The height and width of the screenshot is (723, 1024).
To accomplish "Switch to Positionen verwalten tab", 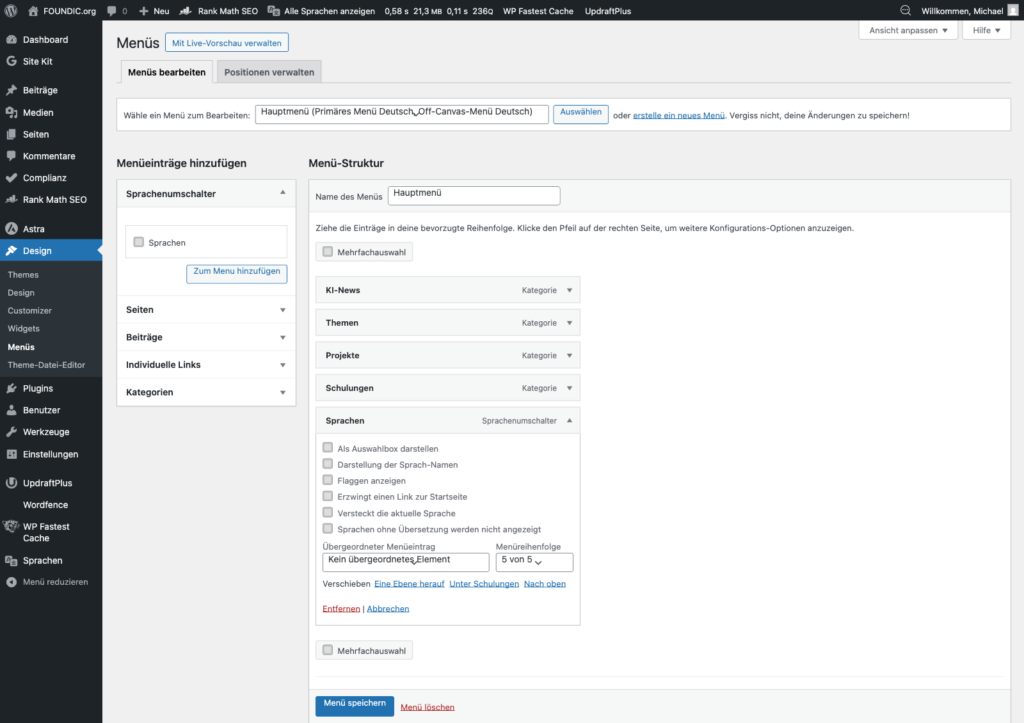I will [269, 72].
